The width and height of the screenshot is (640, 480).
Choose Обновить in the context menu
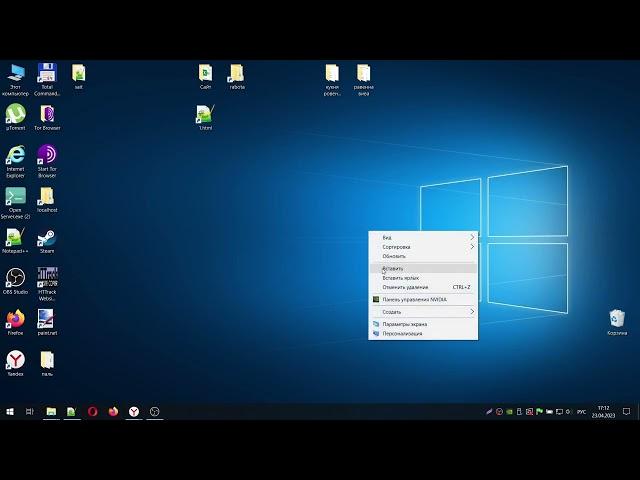(x=423, y=256)
